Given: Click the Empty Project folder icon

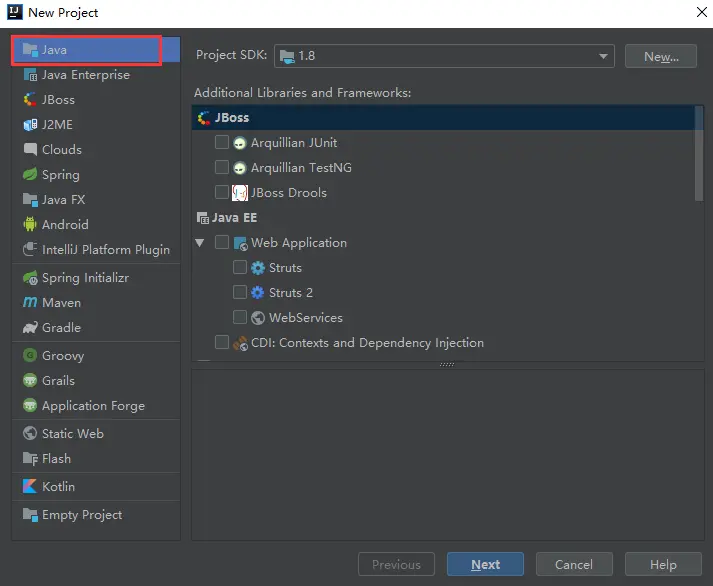Looking at the screenshot, I should point(30,515).
